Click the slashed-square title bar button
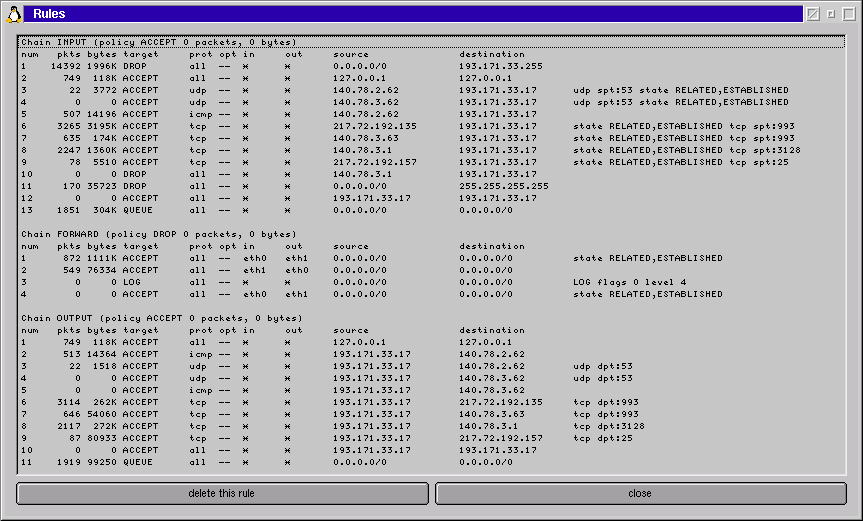The image size is (863, 521). click(813, 14)
